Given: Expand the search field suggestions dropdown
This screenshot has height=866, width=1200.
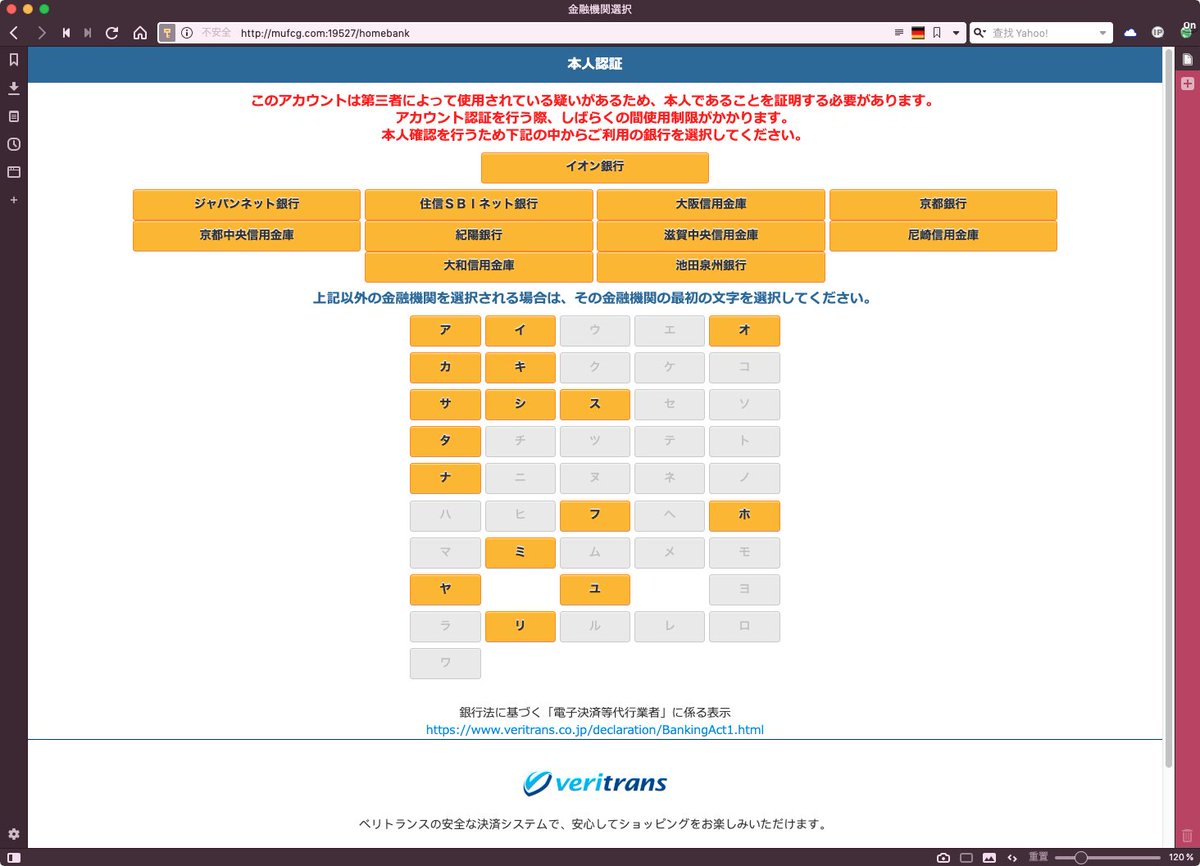Looking at the screenshot, I should [1104, 32].
